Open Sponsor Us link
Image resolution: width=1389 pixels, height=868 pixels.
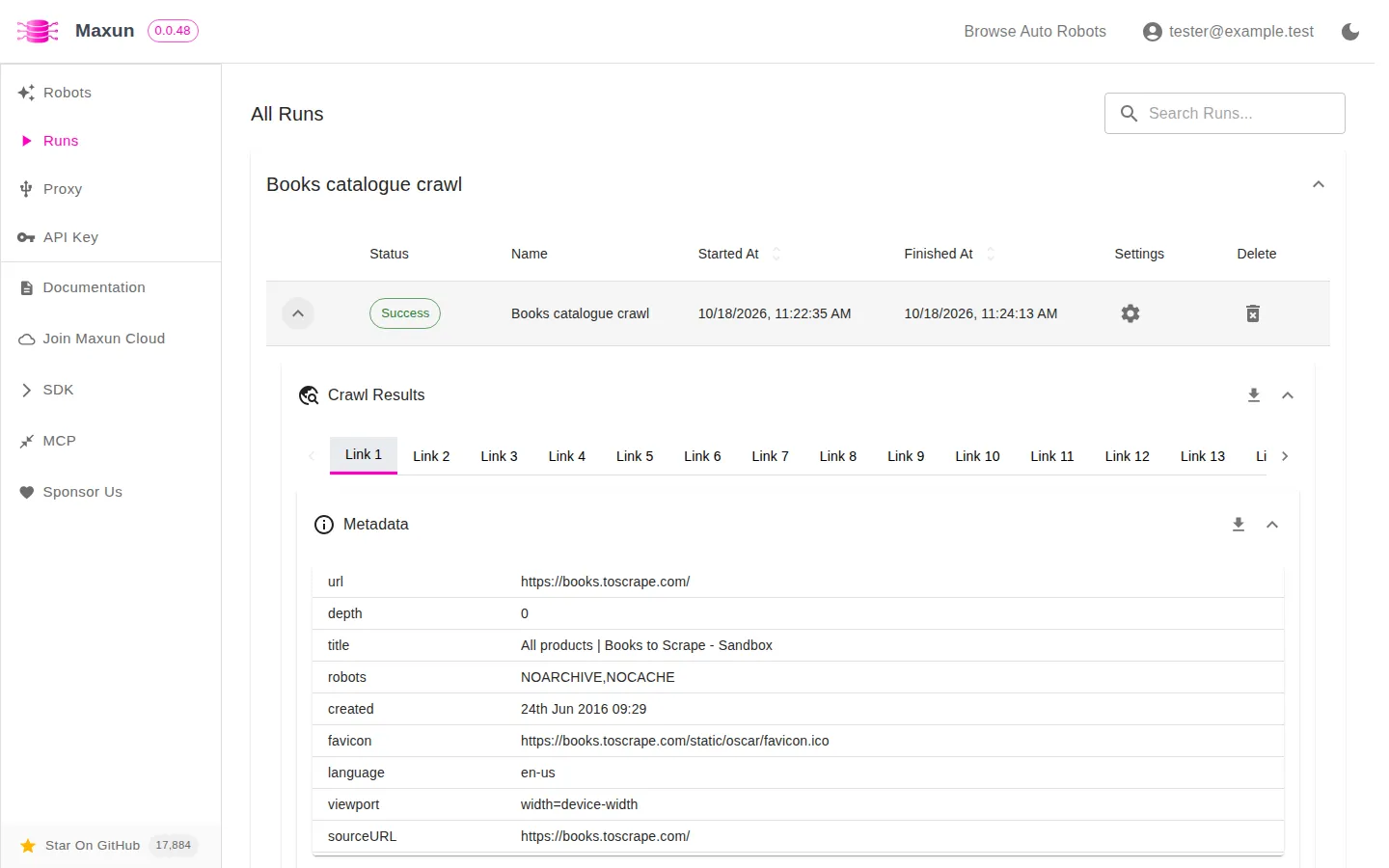111,492
